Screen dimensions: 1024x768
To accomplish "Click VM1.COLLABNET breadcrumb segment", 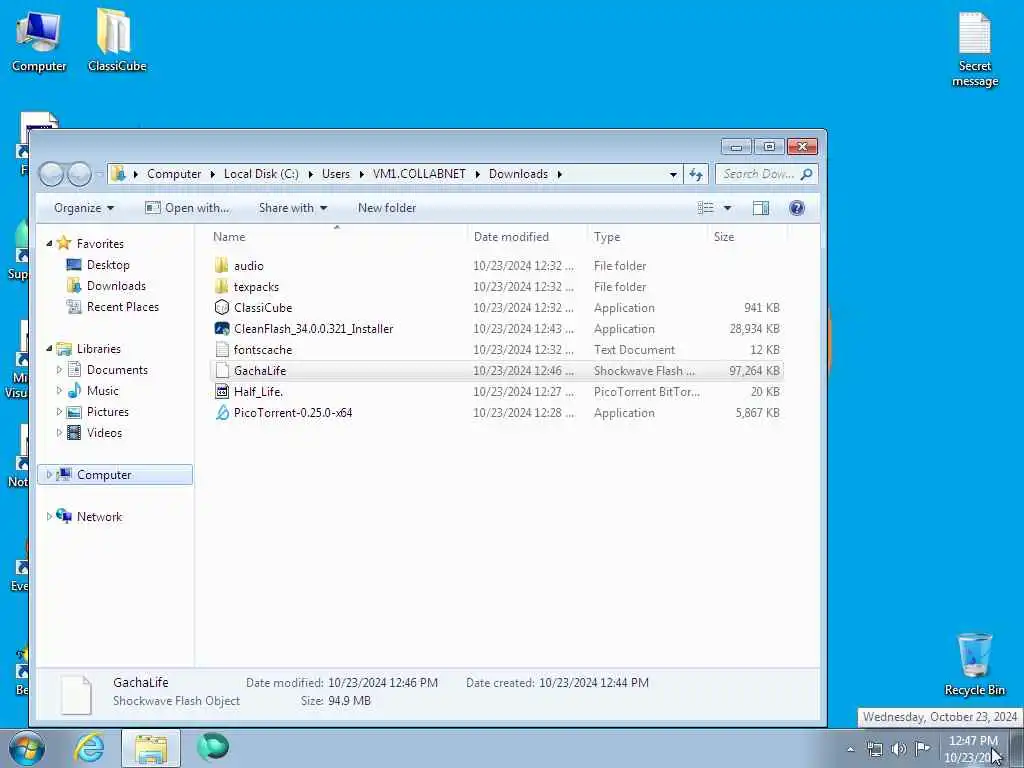I will [x=419, y=174].
